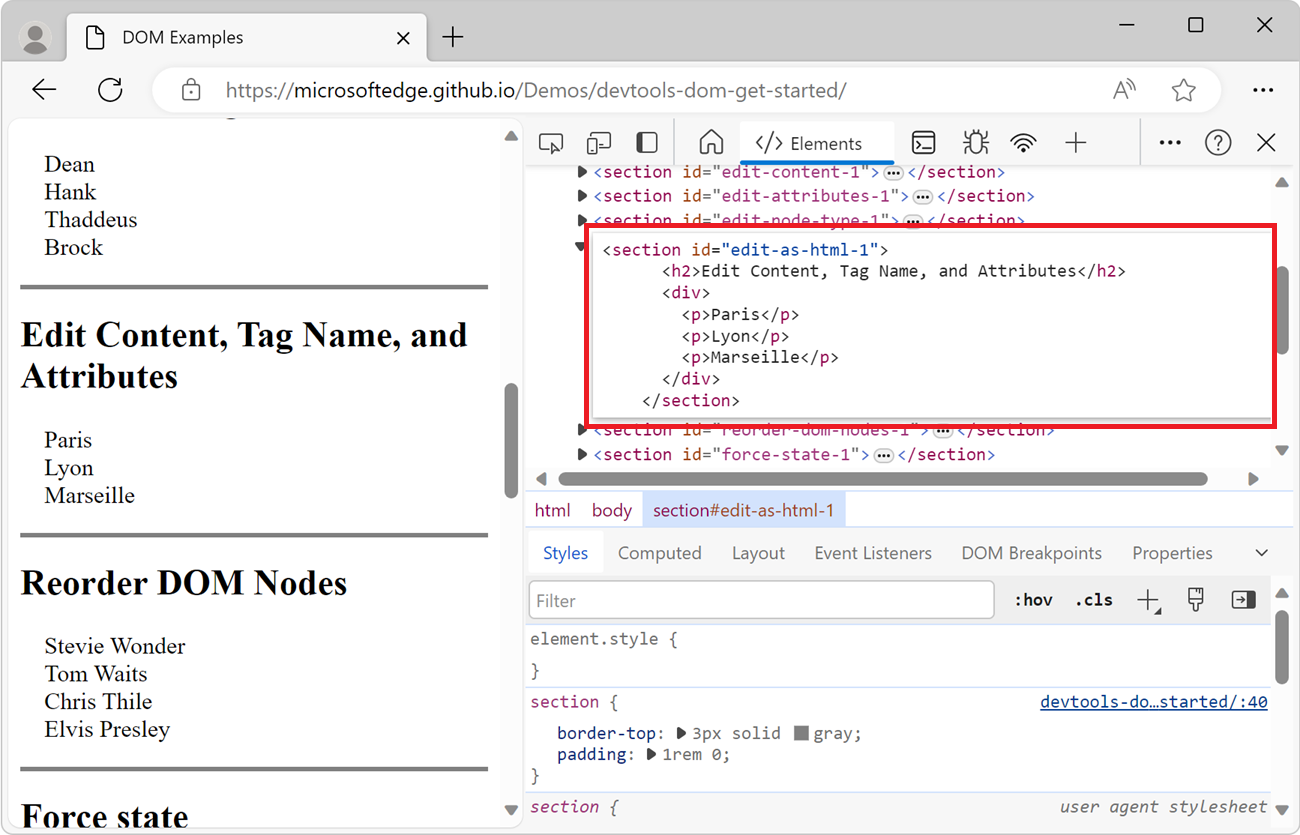Add a new style rule with plus icon
Image resolution: width=1300 pixels, height=835 pixels.
(1148, 599)
